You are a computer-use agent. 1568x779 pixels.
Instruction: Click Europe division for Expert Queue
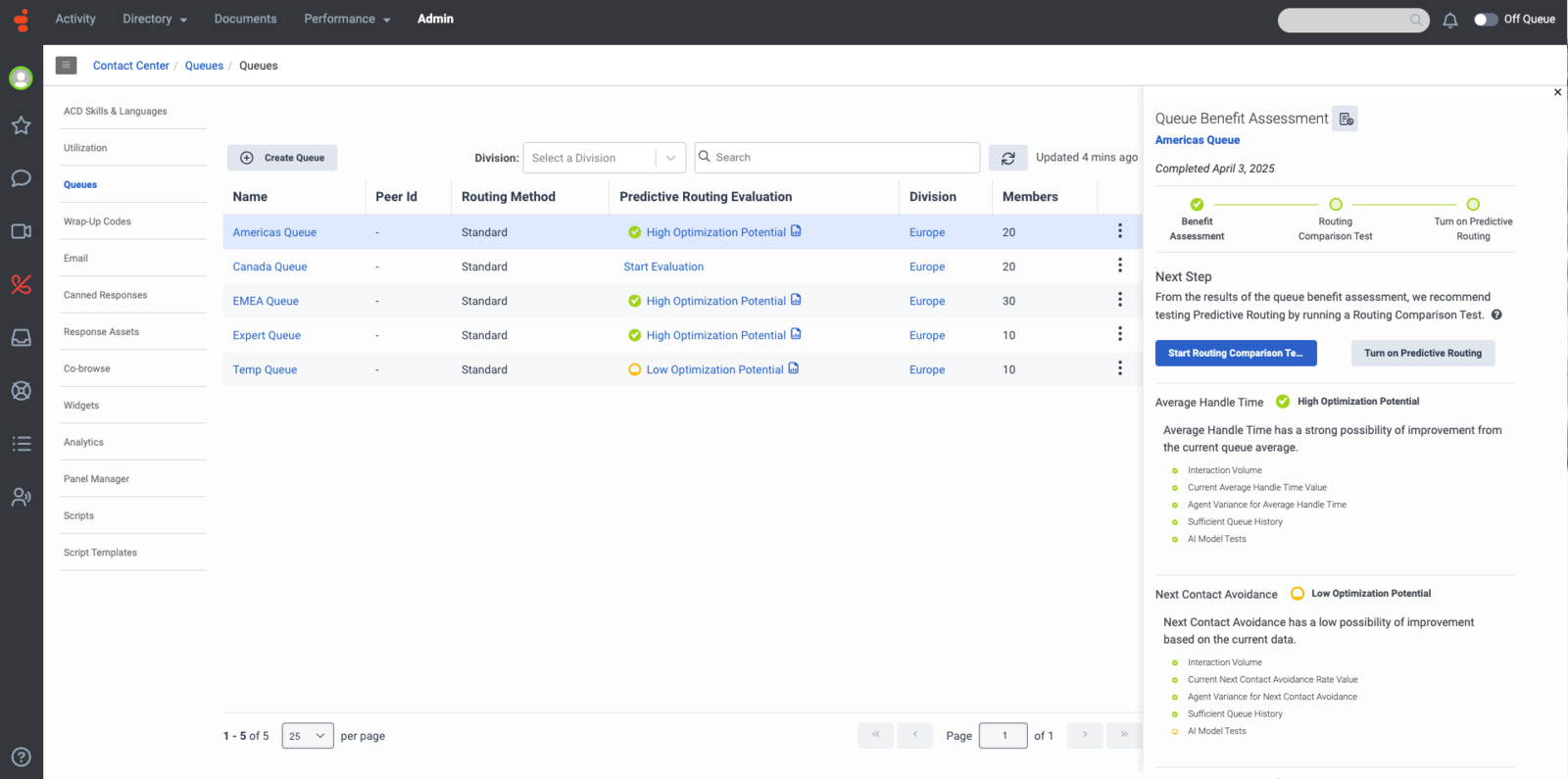coord(927,335)
